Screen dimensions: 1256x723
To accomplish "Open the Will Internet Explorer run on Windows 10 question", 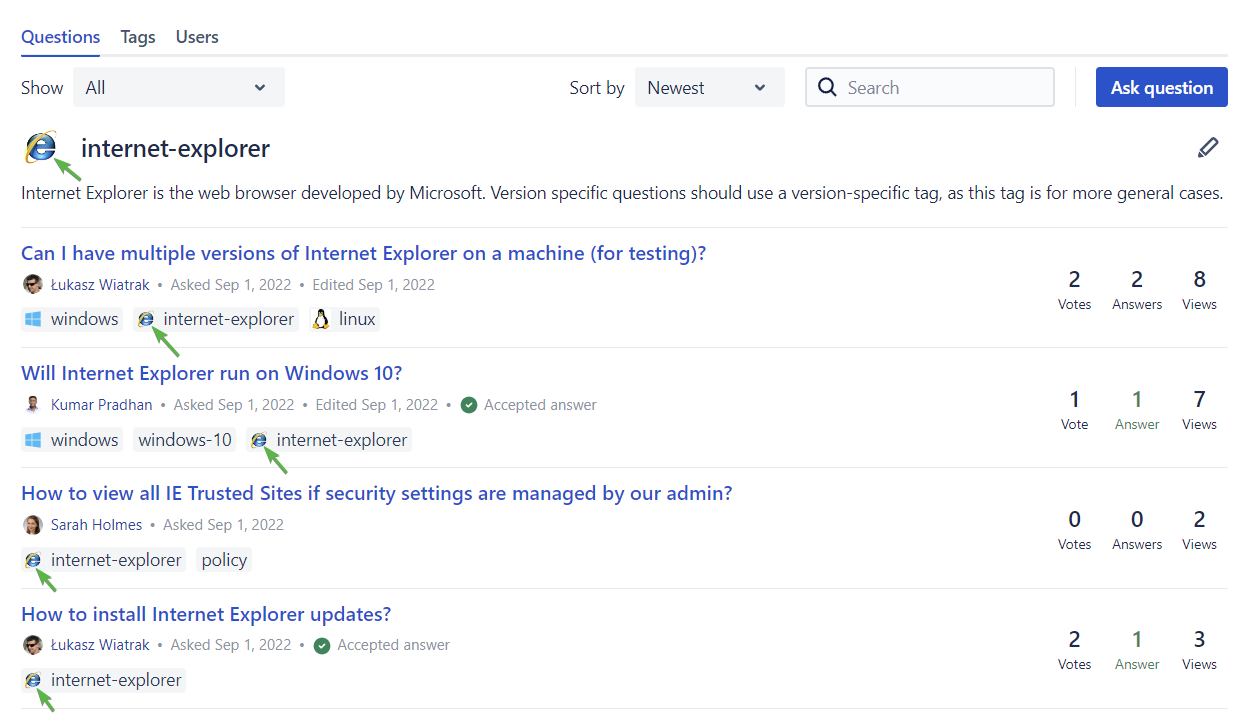I will [x=211, y=373].
